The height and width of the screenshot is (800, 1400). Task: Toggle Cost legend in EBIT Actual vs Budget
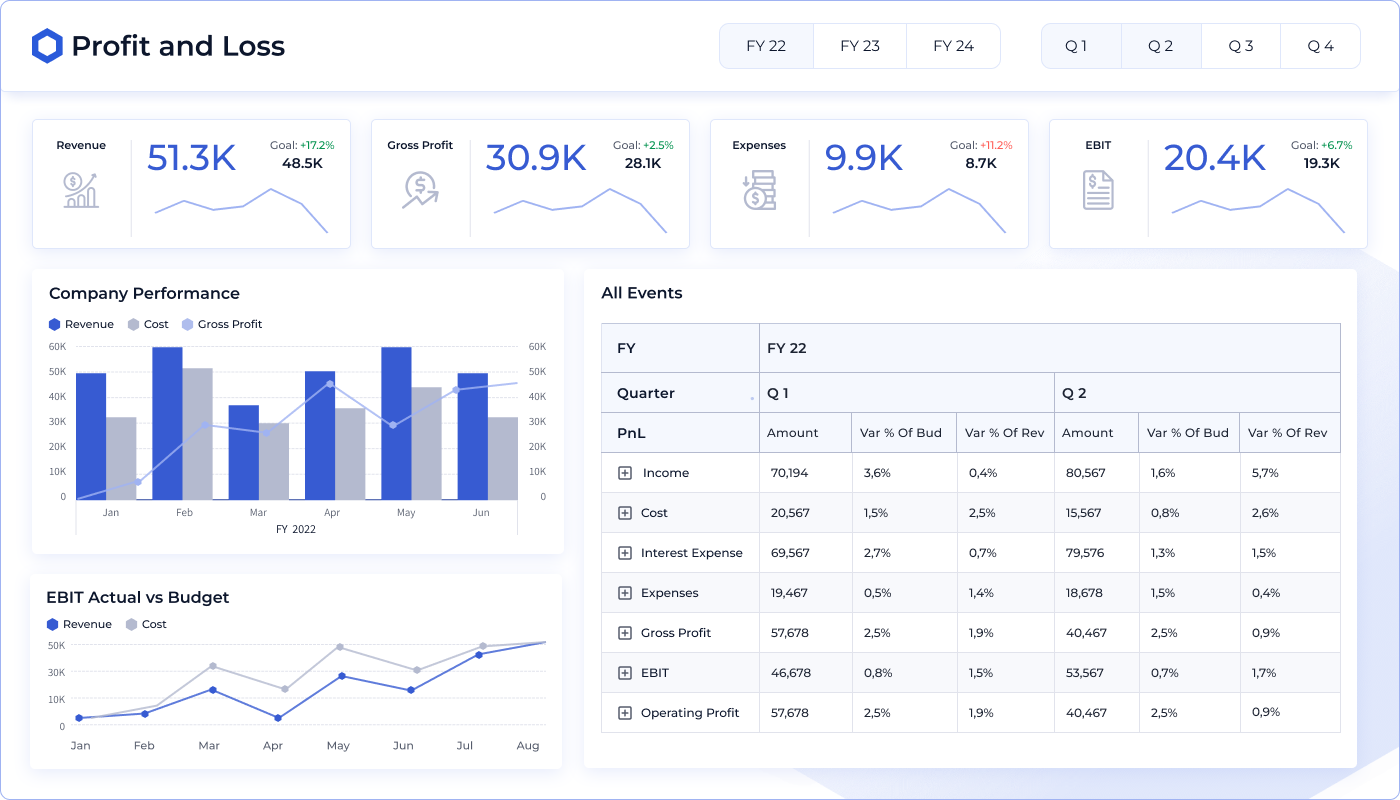pos(146,624)
